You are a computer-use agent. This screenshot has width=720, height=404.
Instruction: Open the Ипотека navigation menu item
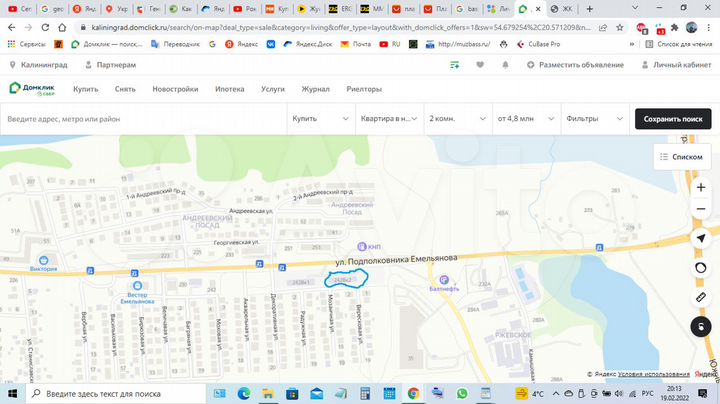230,89
